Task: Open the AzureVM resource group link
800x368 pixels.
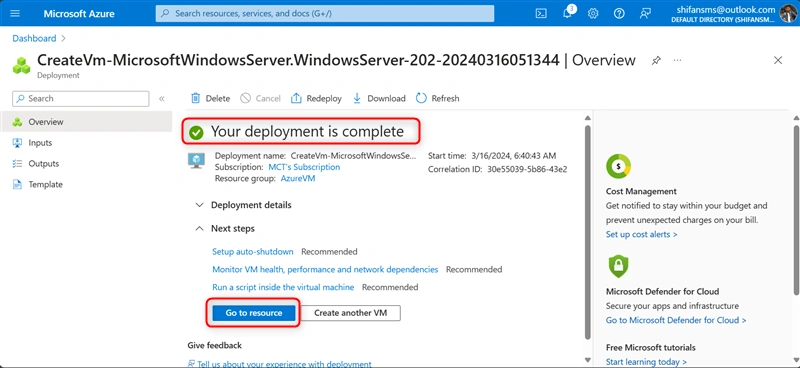Action: click(298, 179)
